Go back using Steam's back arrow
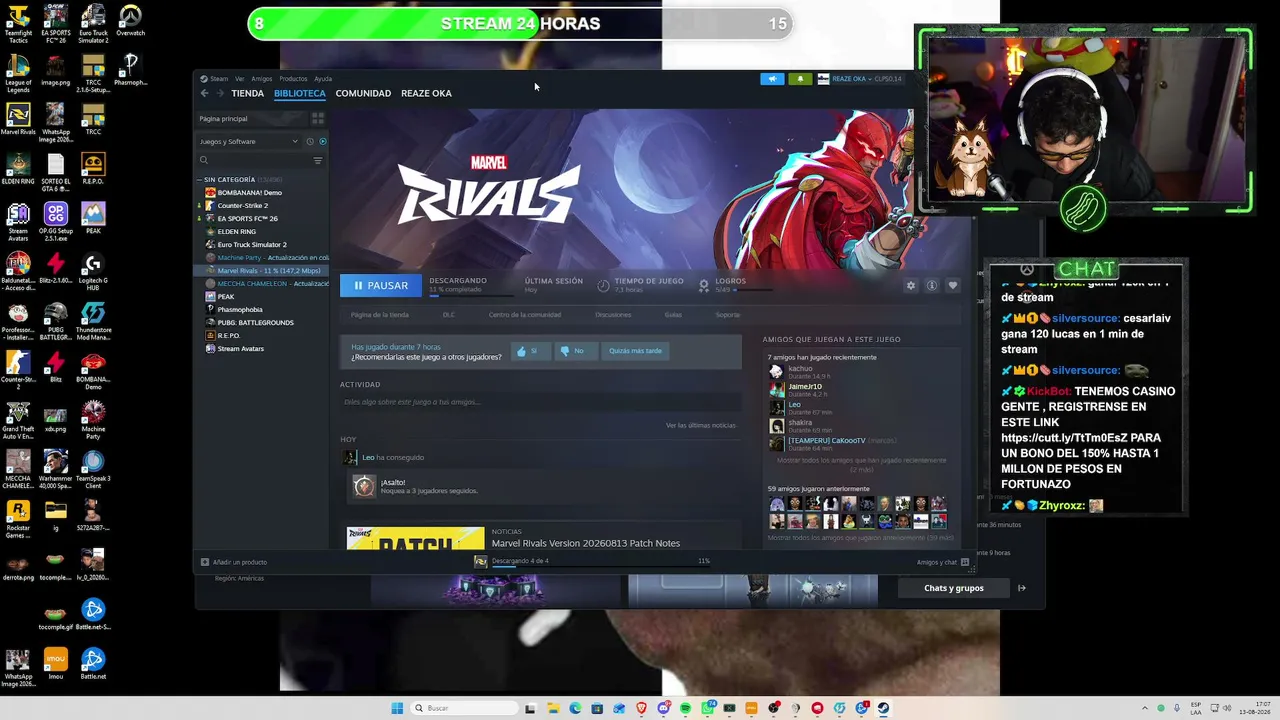 tap(204, 93)
